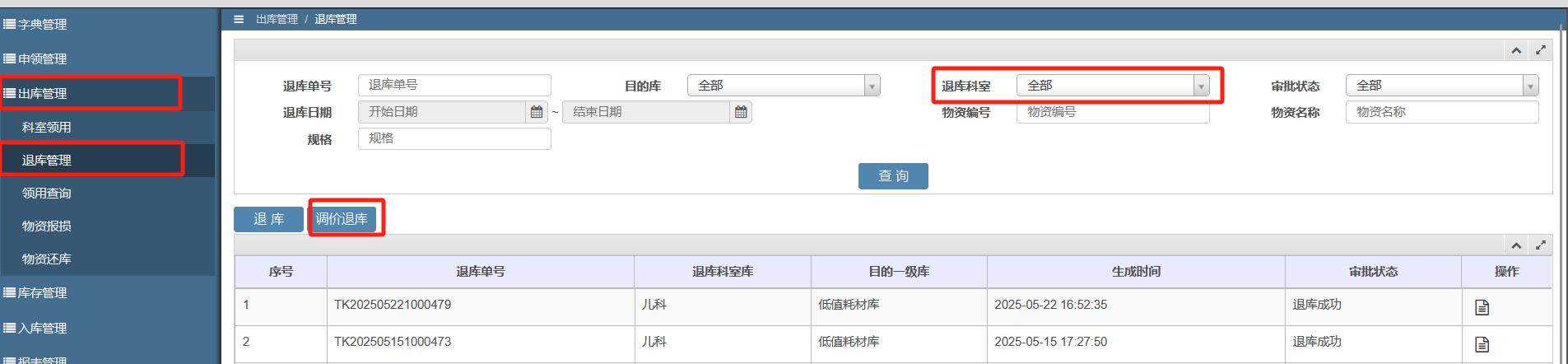The width and height of the screenshot is (1568, 364).
Task: Expand search panel to fullscreen
Action: coord(1541,50)
